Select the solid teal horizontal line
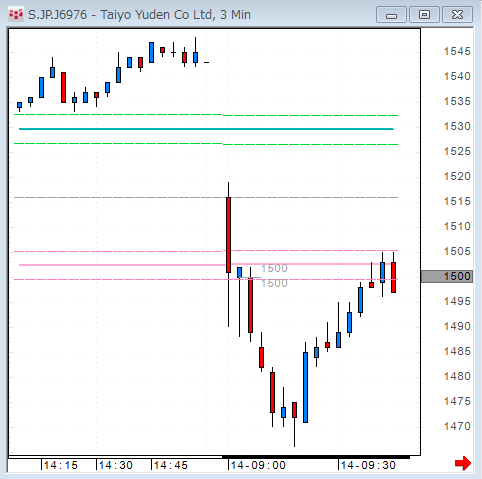 coord(206,129)
